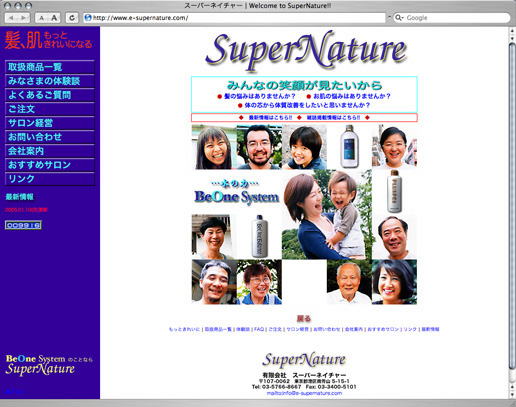Viewport: 516px width, 407px height.
Task: Click photo of elderly woman with glasses
Action: pyautogui.click(x=259, y=282)
